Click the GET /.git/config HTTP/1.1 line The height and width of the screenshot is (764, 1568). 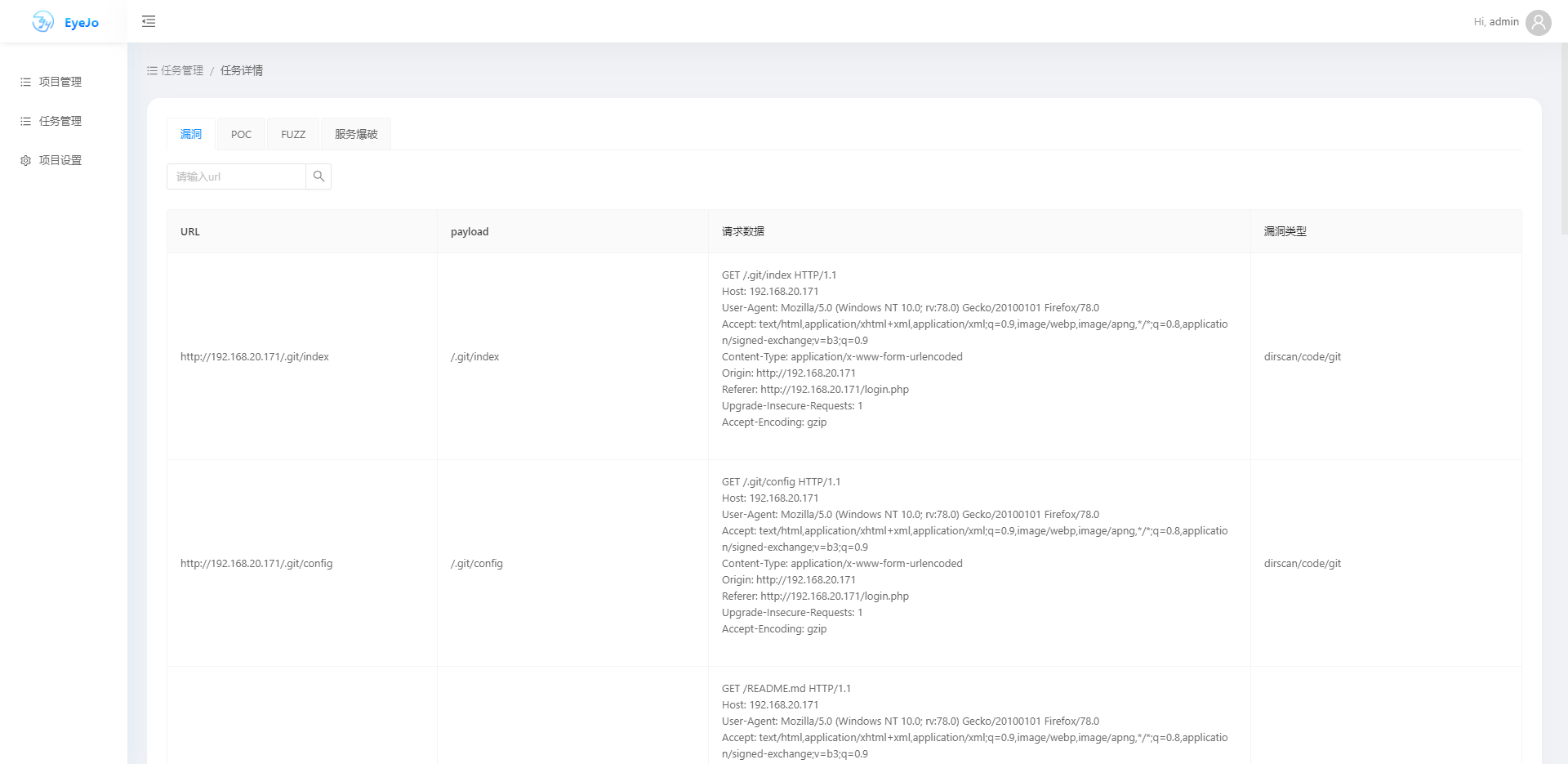782,482
